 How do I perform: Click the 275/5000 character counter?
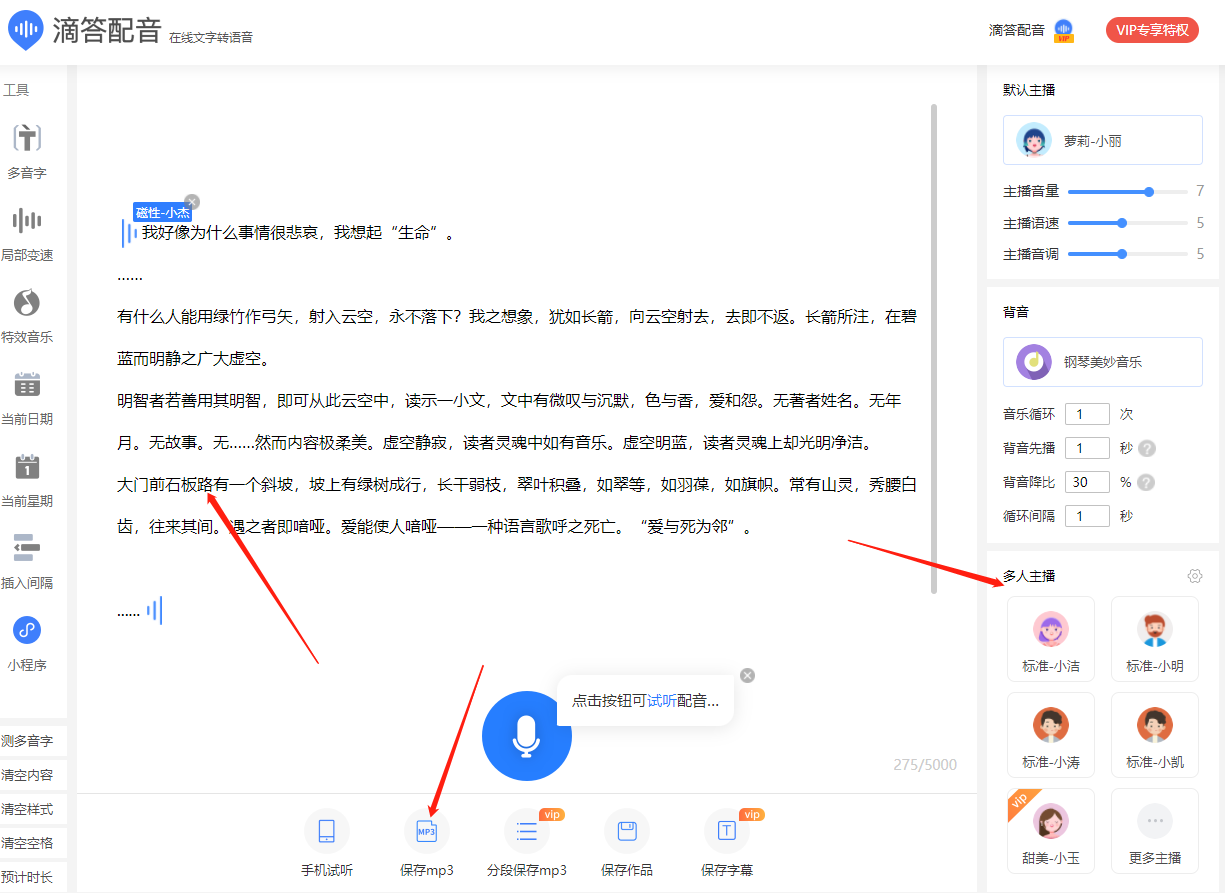coord(925,765)
